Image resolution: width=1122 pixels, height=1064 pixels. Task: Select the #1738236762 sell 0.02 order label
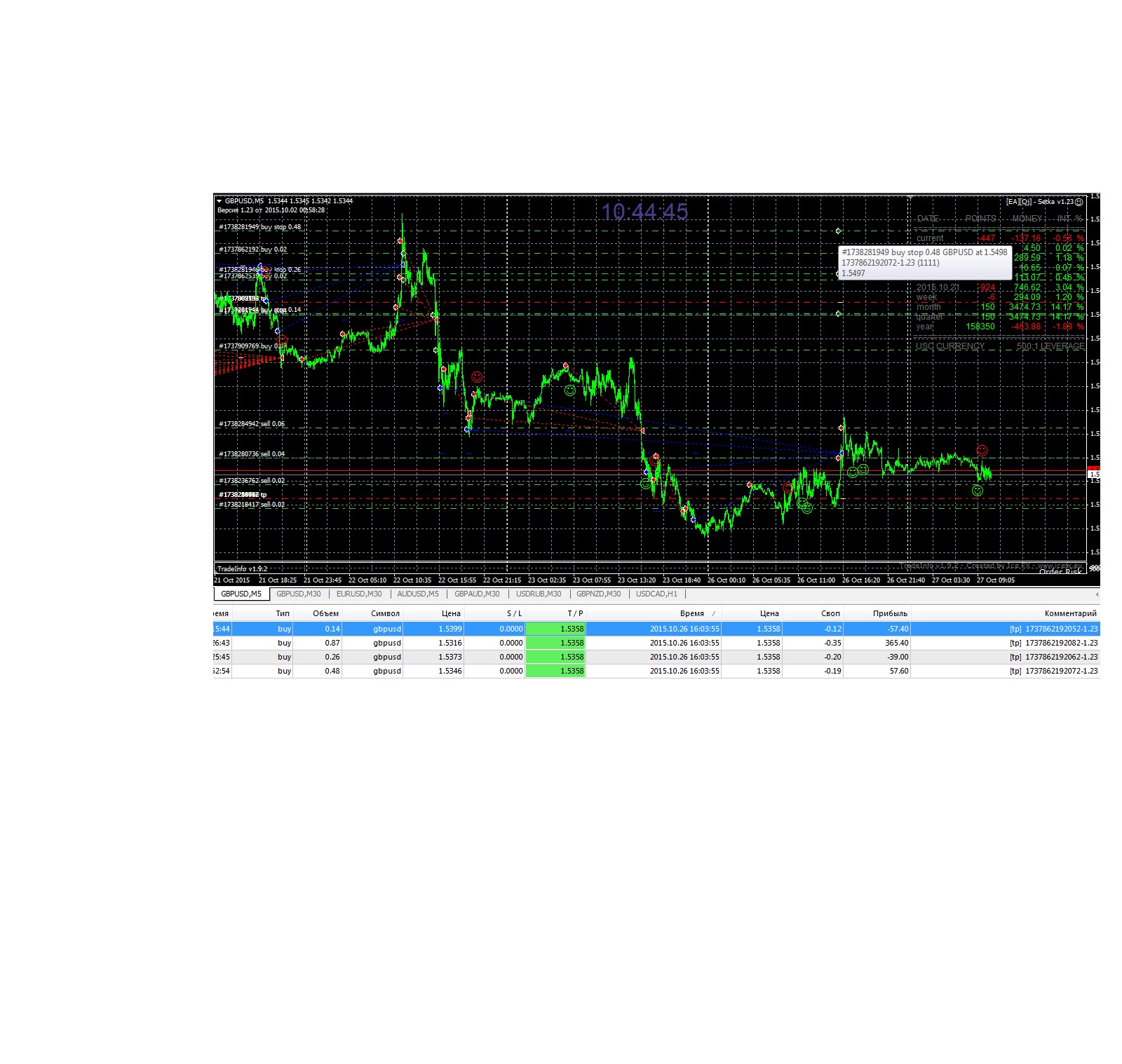coord(252,481)
